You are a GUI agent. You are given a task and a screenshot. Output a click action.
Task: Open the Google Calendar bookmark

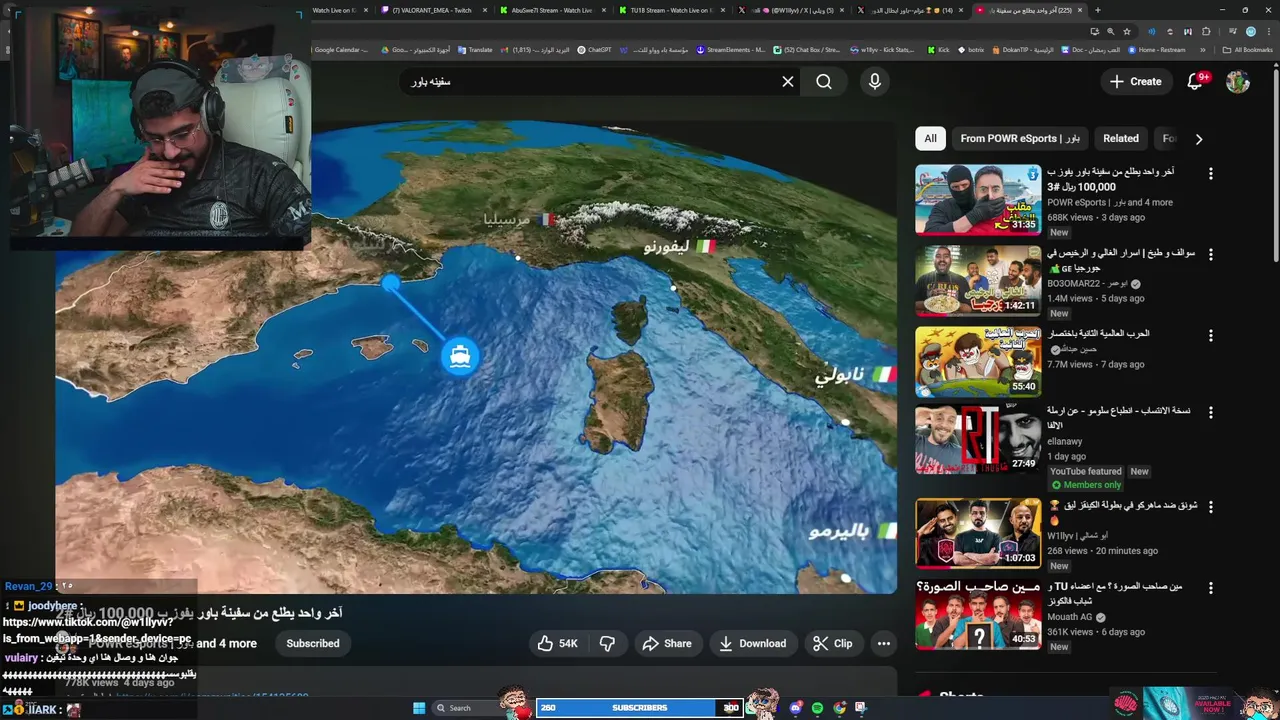pos(340,50)
